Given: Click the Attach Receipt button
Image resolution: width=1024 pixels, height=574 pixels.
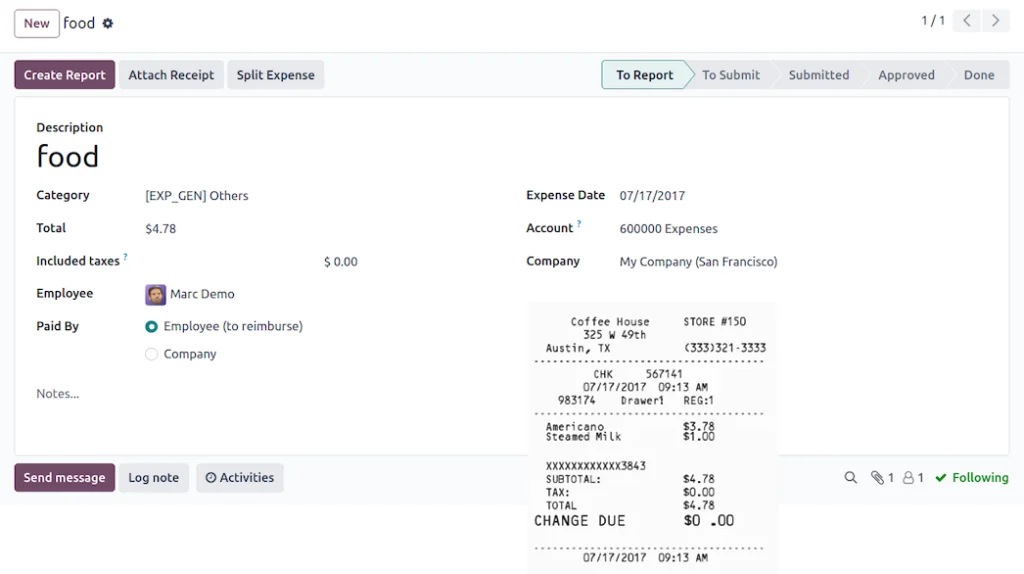Looking at the screenshot, I should tap(171, 75).
